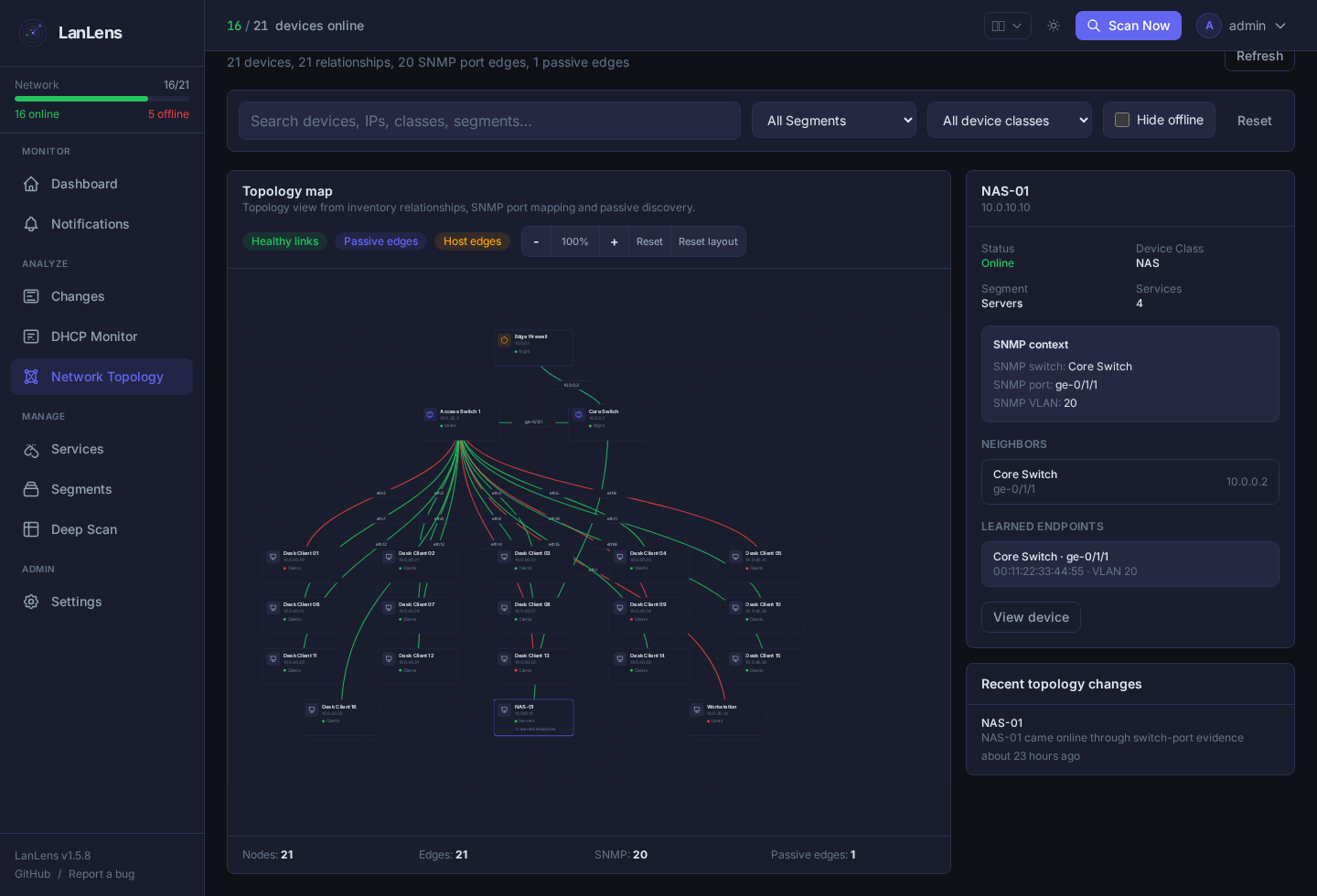Click the LanLens radar logo icon

coord(33,33)
